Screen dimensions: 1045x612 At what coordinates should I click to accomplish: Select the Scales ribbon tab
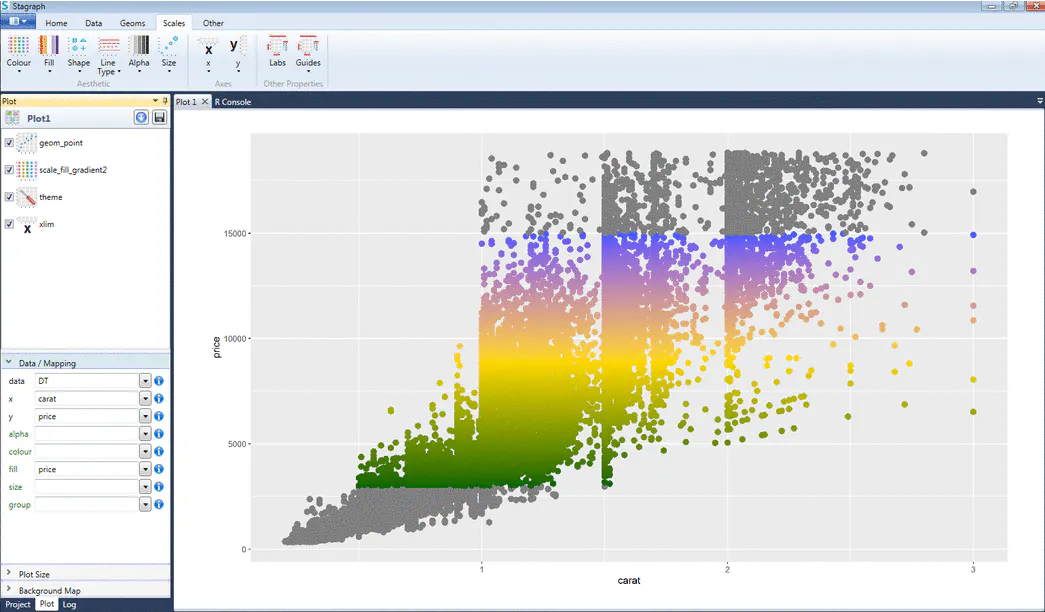coord(174,23)
